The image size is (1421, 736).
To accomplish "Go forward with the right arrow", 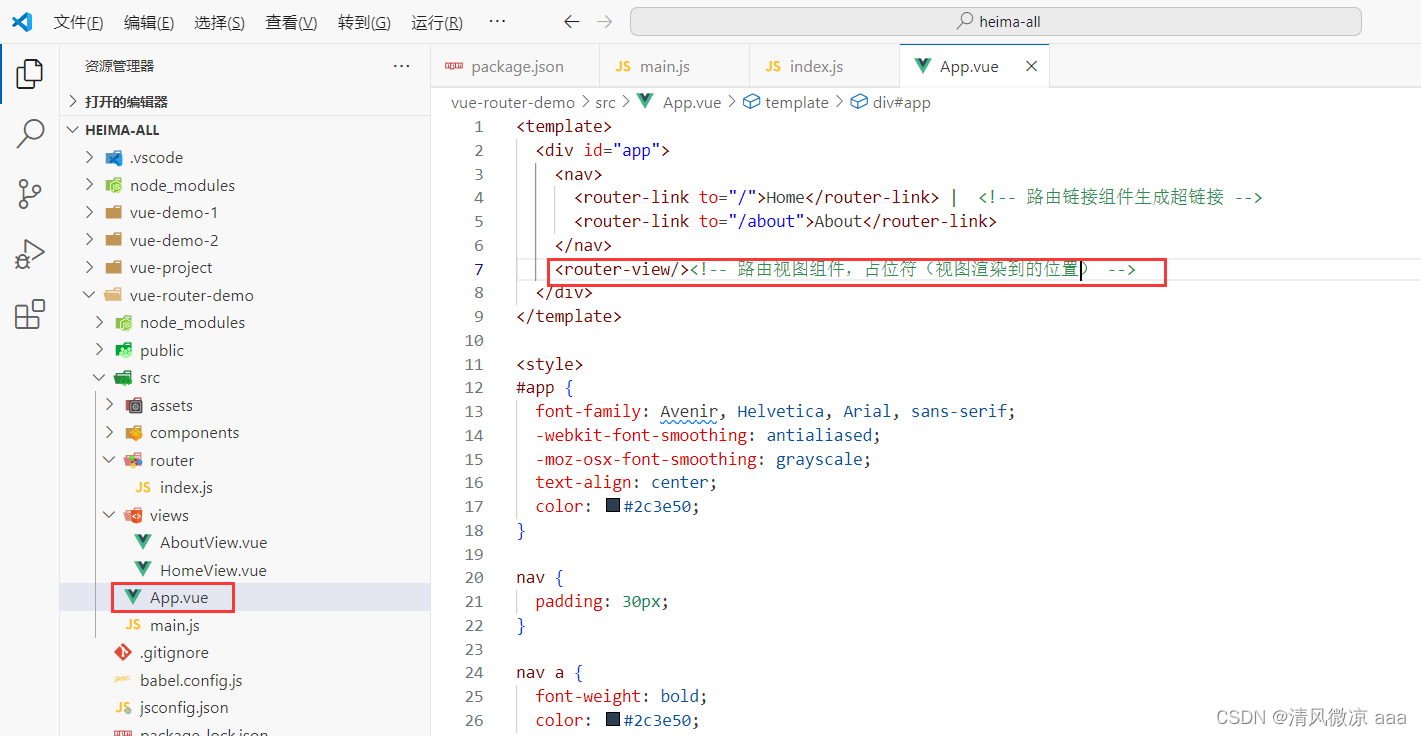I will tap(604, 22).
